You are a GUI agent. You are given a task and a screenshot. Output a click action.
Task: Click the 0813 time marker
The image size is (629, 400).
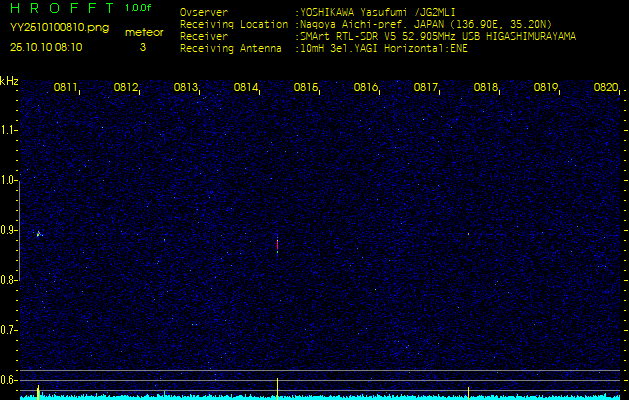(186, 88)
